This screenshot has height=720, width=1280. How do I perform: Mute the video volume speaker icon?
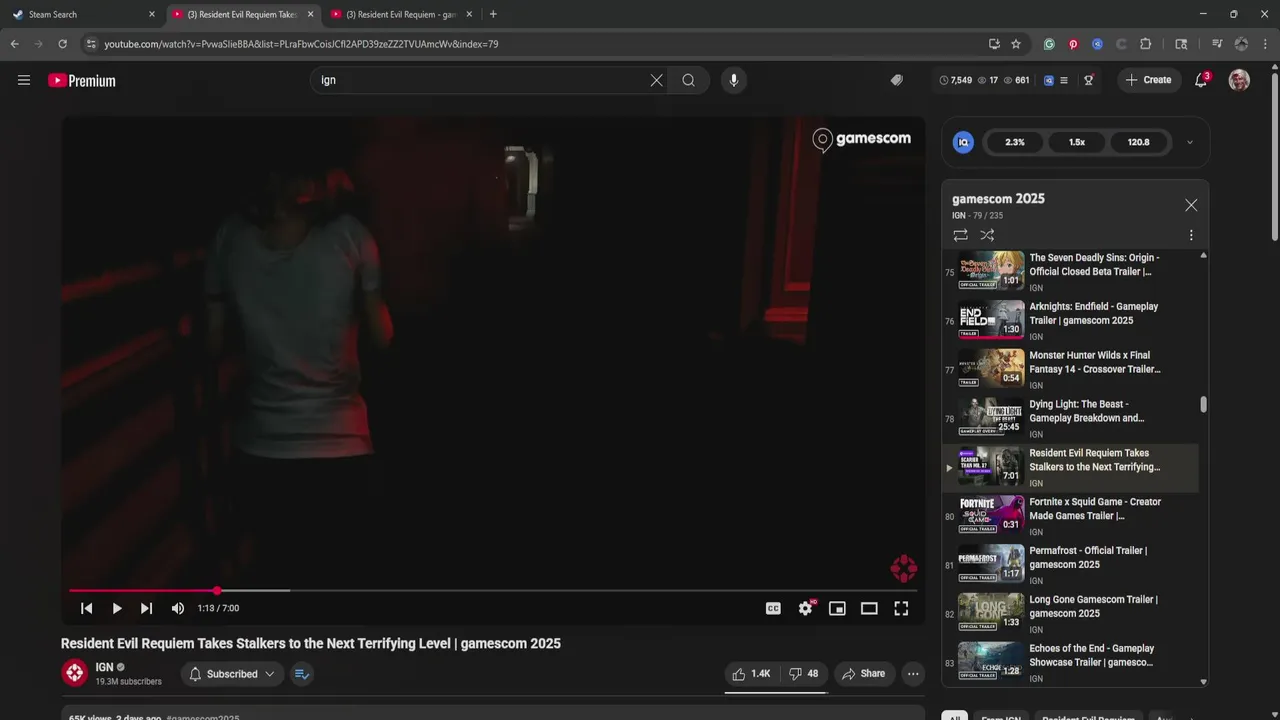(178, 608)
